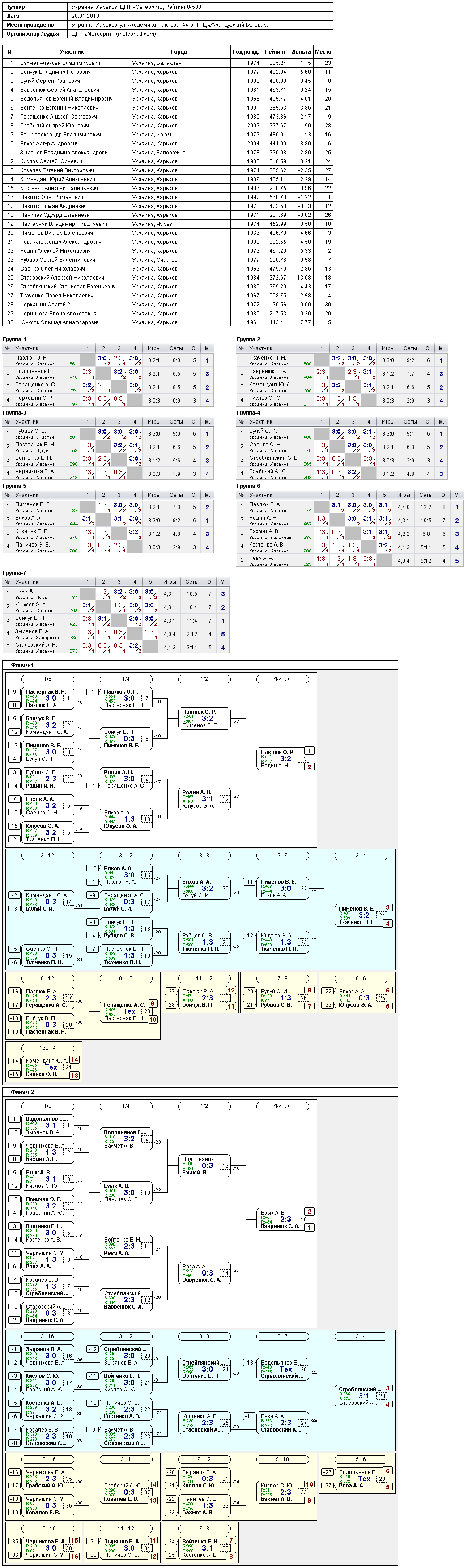Click the Финал round label in Финал-1
Viewport: 468px width, 1568px height.
pyautogui.click(x=282, y=679)
